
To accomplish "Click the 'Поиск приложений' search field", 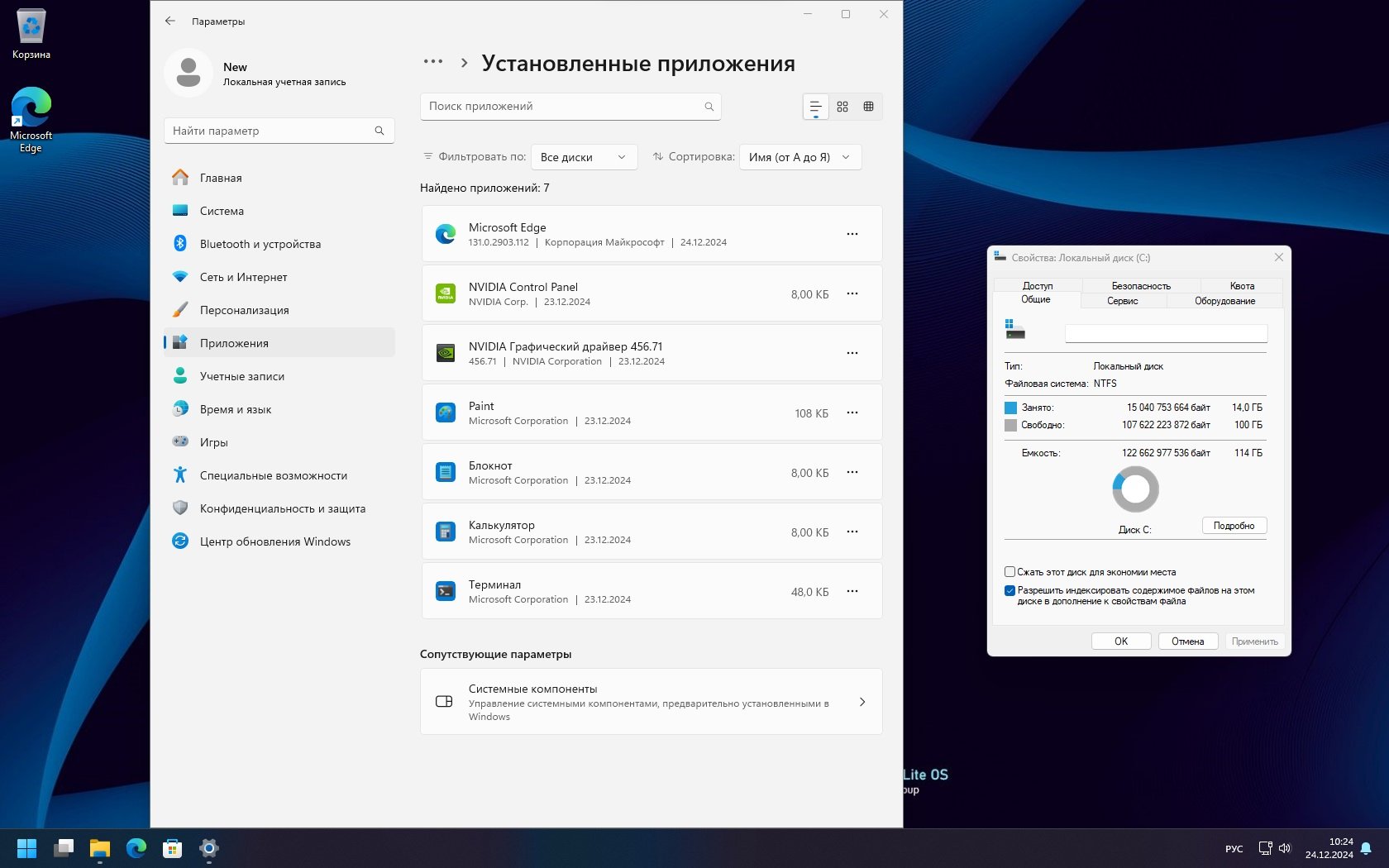I will (562, 107).
